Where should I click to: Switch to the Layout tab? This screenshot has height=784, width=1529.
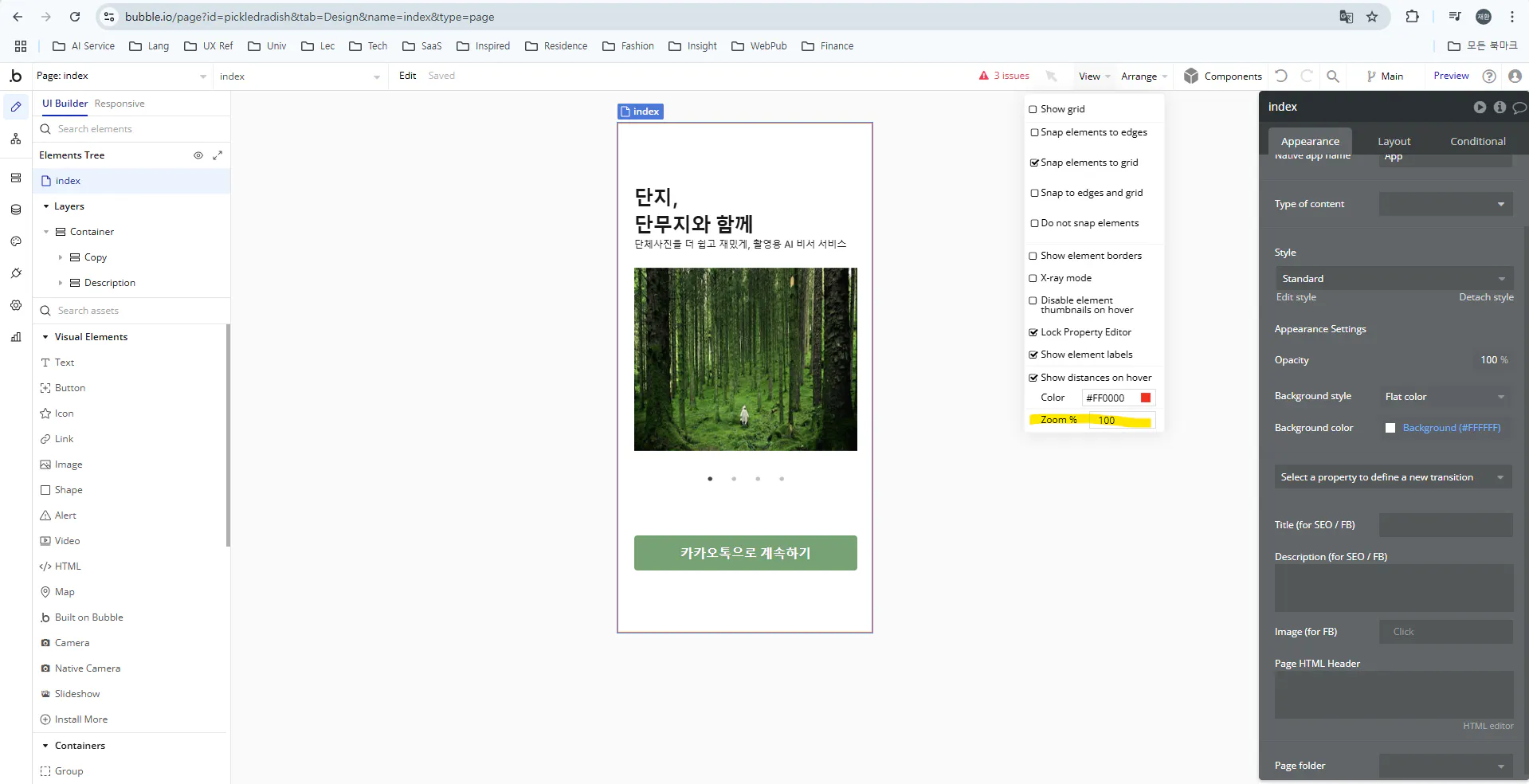(x=1394, y=141)
